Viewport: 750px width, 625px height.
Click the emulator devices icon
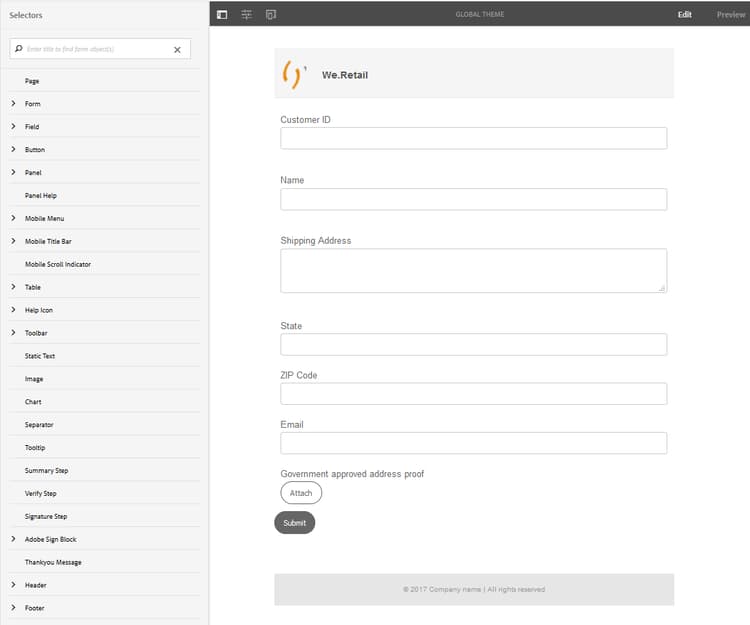271,14
